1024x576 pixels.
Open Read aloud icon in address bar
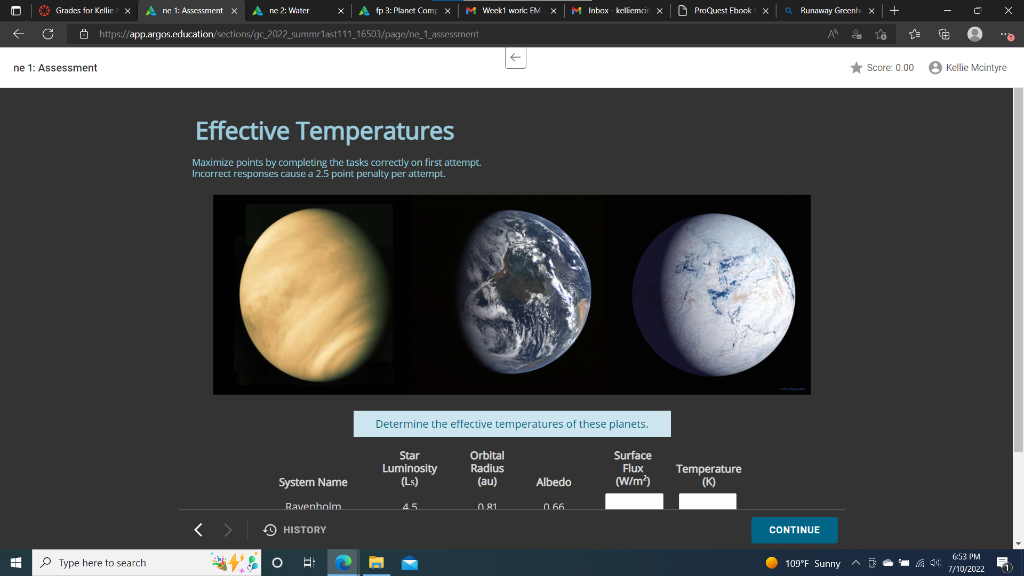click(833, 34)
